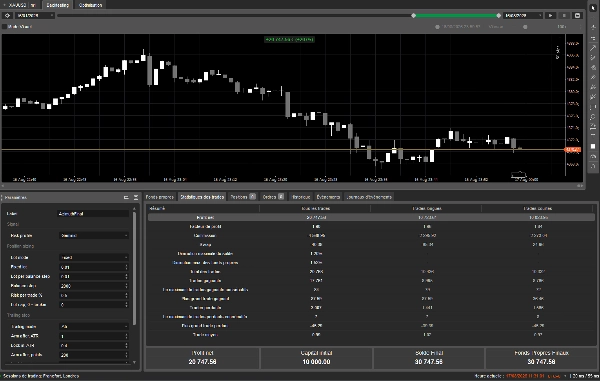Start the backtest with the play button
The height and width of the screenshot is (381, 600).
click(550, 15)
